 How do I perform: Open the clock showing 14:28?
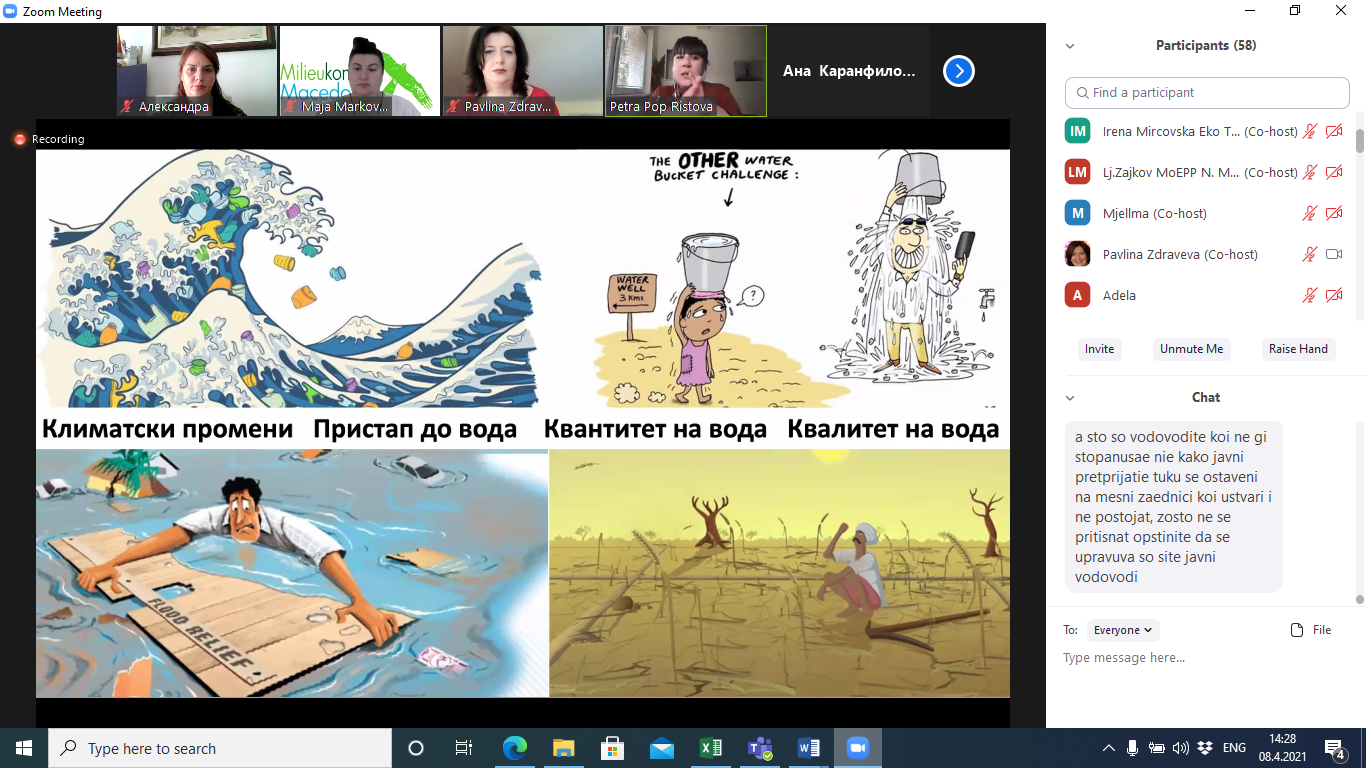coord(1284,748)
